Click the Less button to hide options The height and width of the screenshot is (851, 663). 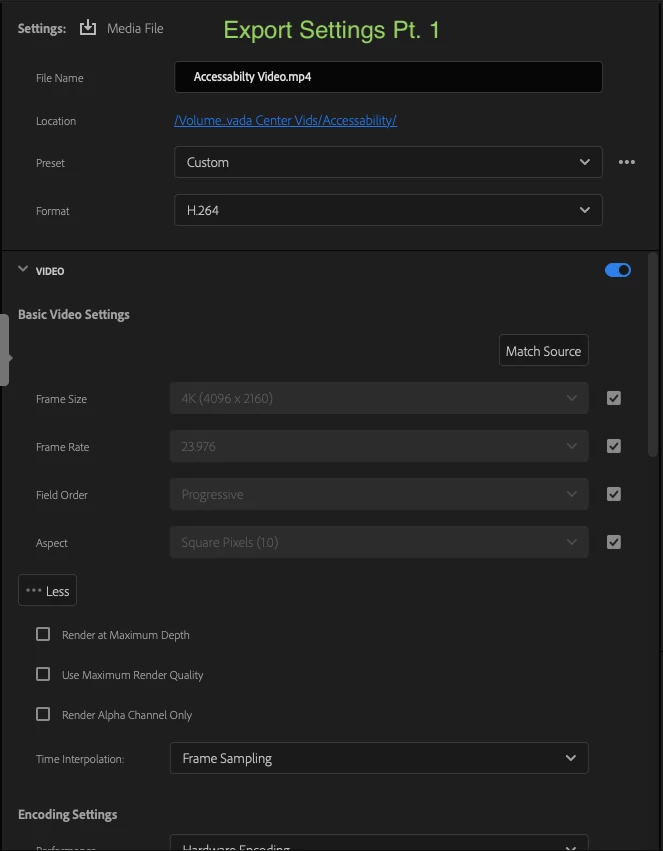coord(47,591)
